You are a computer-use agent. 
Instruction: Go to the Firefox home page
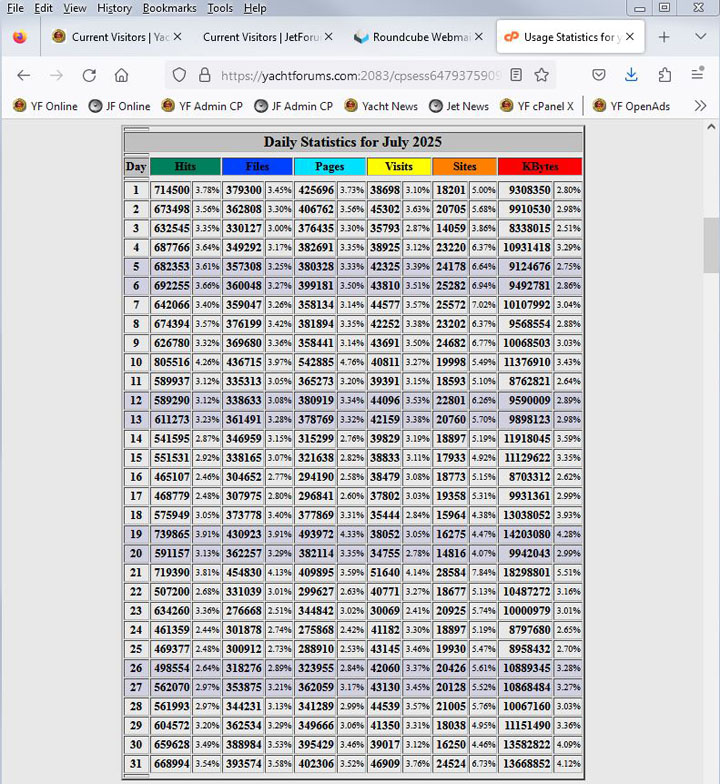[121, 75]
